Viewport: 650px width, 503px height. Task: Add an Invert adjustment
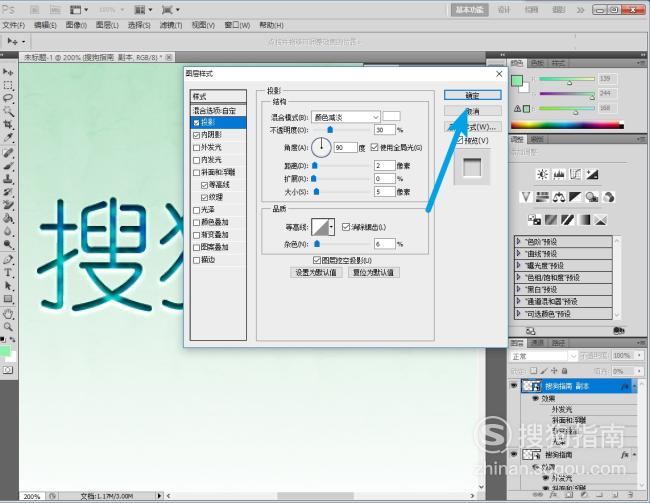(x=534, y=219)
